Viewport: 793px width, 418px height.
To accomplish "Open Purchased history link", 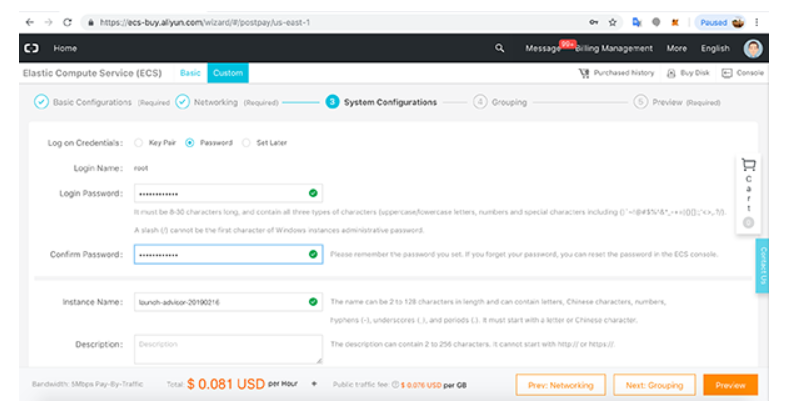I will point(624,73).
